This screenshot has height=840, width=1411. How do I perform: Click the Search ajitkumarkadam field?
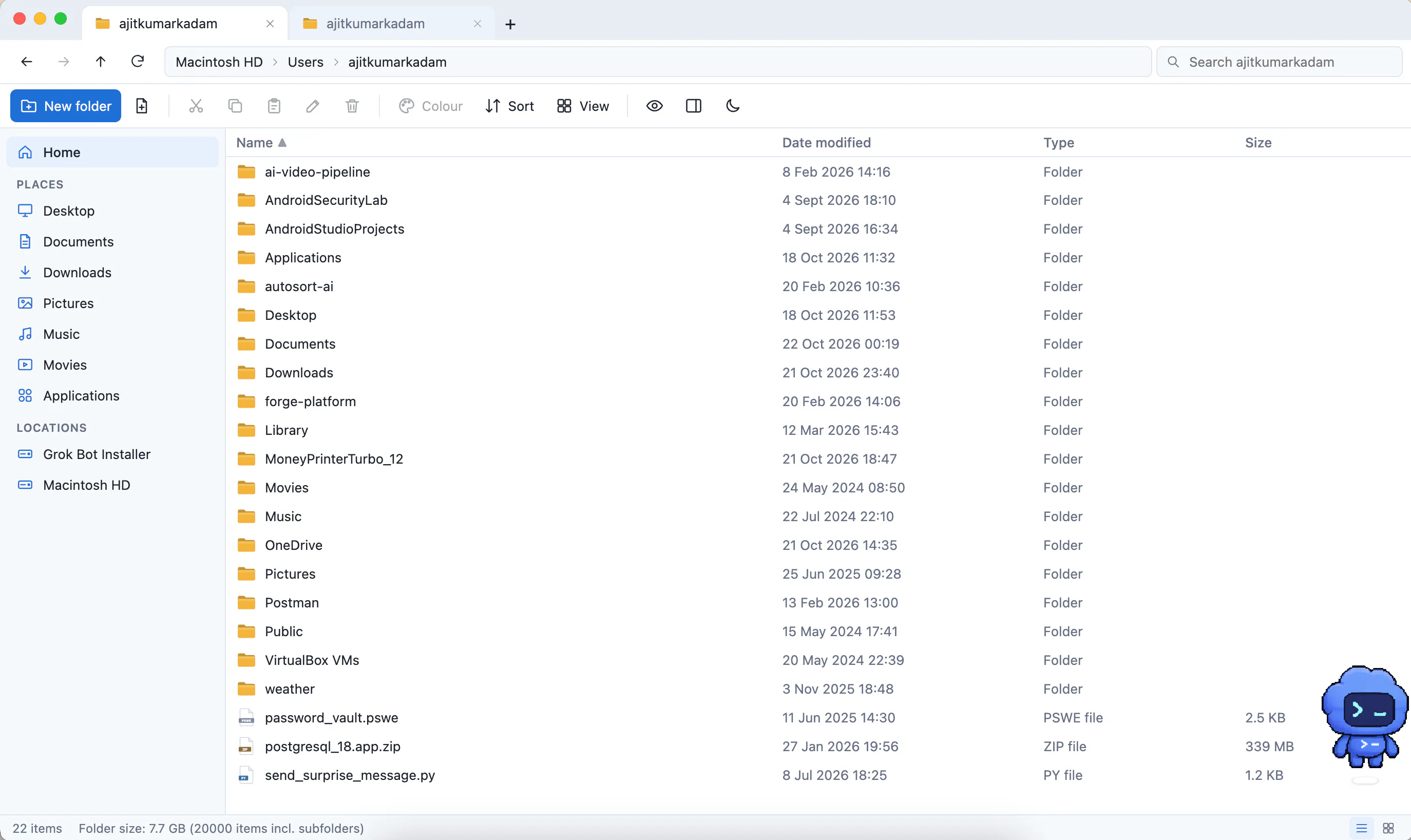(1279, 62)
